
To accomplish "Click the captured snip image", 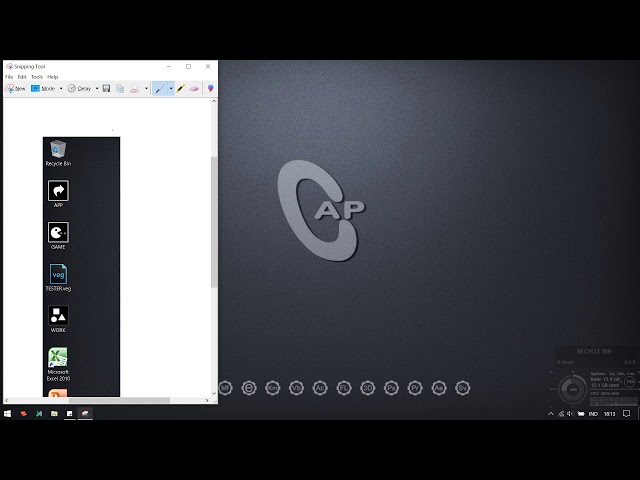I will pyautogui.click(x=81, y=267).
